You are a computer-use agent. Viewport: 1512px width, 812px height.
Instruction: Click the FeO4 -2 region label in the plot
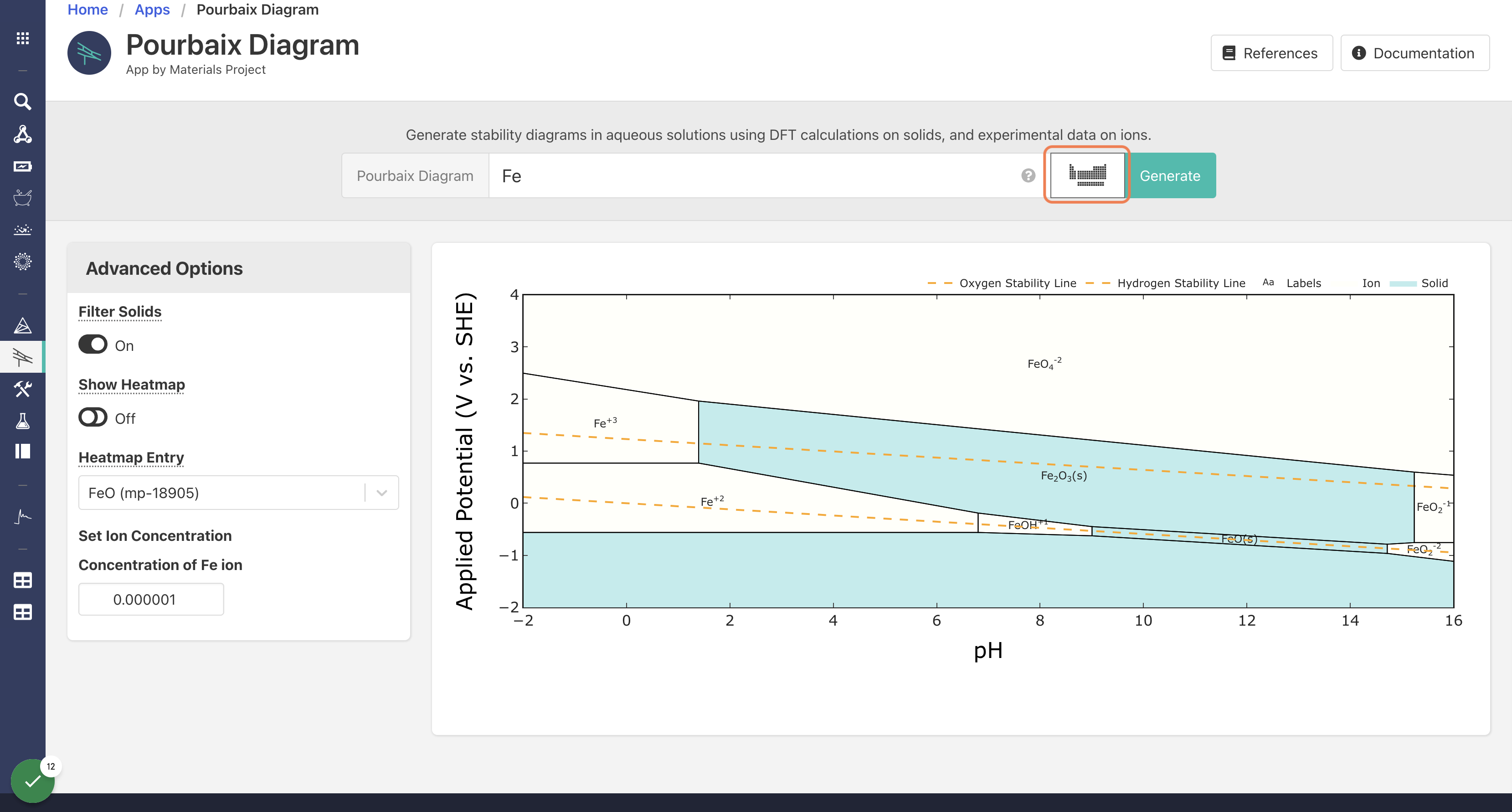pos(1044,364)
